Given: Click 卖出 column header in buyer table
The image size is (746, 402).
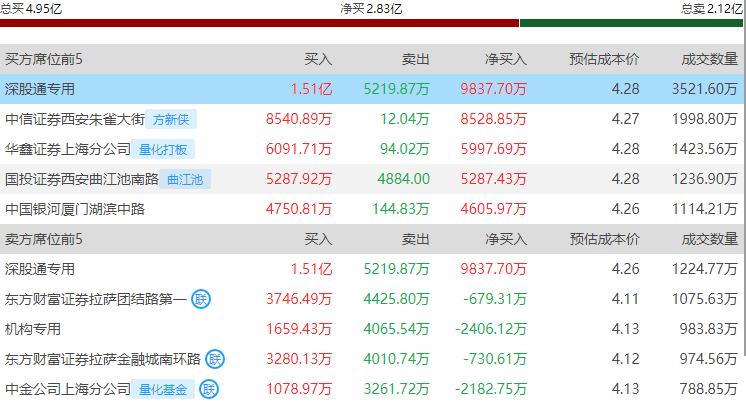Looking at the screenshot, I should tap(415, 59).
